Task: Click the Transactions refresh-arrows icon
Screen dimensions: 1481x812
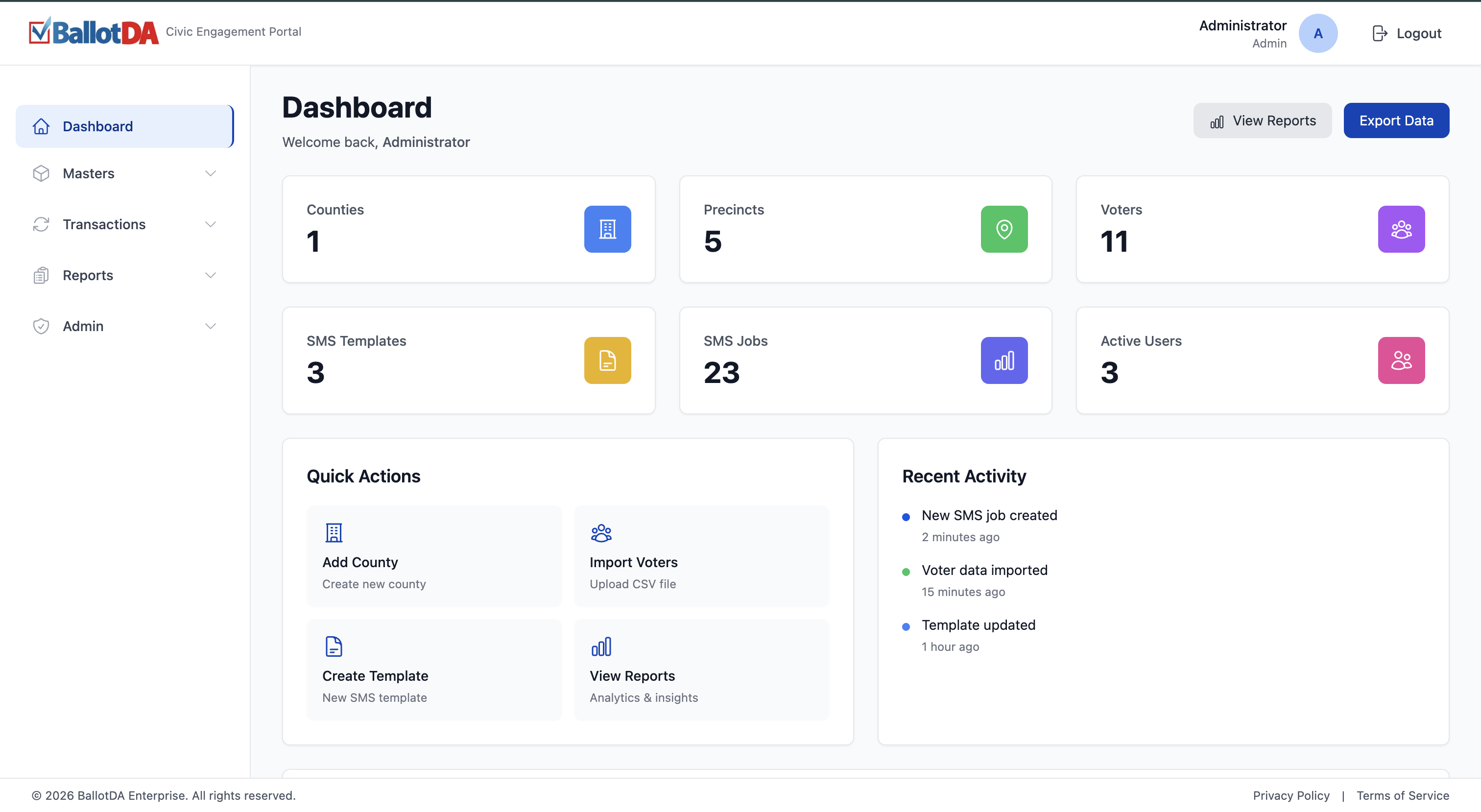Action: (41, 224)
